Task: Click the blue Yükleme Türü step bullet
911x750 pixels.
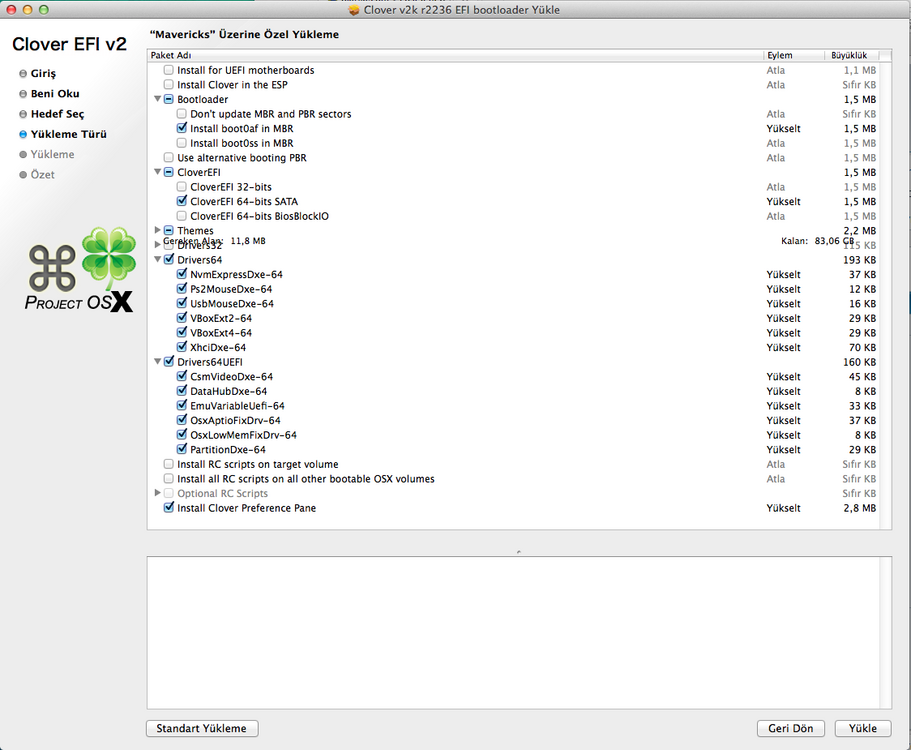Action: tap(23, 134)
